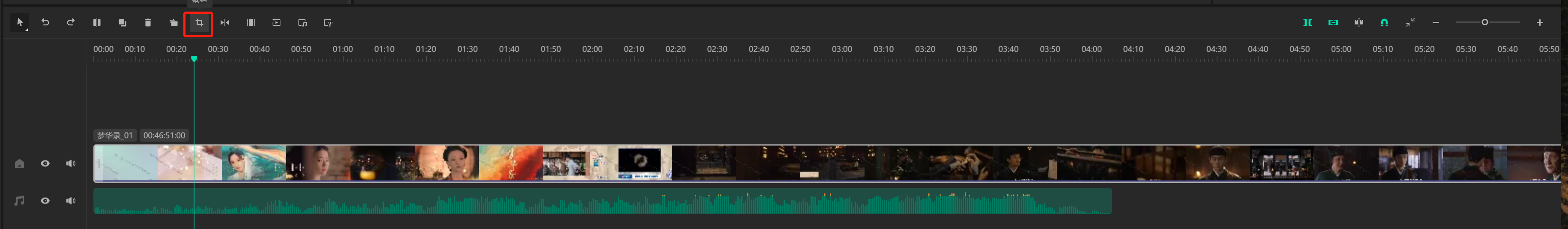This screenshot has height=229, width=1568.
Task: Duplicate the selected clip
Action: click(x=123, y=23)
